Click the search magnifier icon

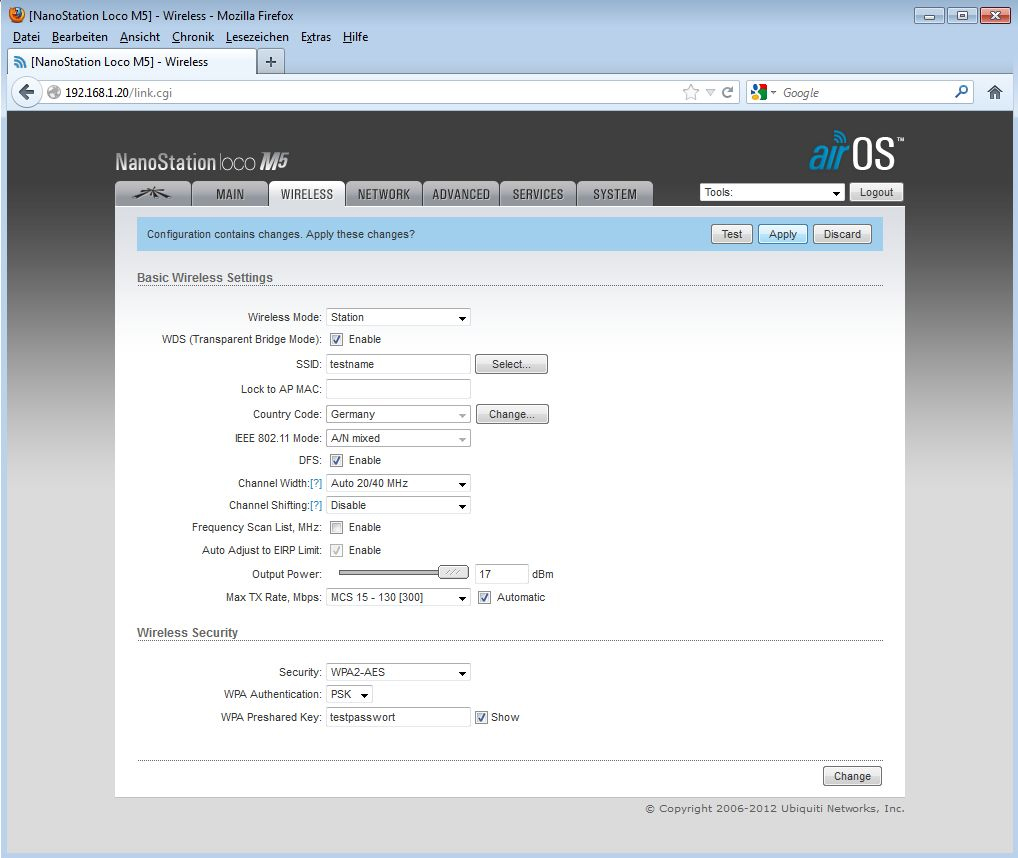coord(962,92)
